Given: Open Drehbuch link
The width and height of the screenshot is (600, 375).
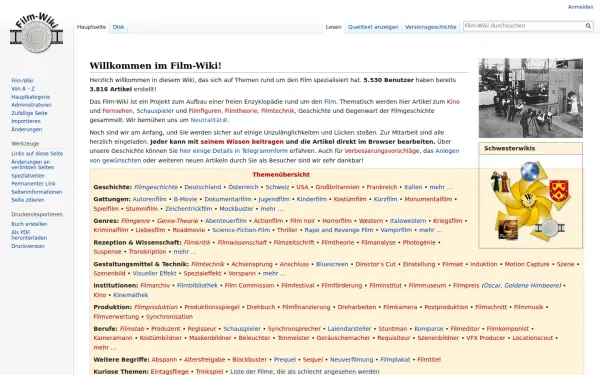Looking at the screenshot, I should coord(261,307).
